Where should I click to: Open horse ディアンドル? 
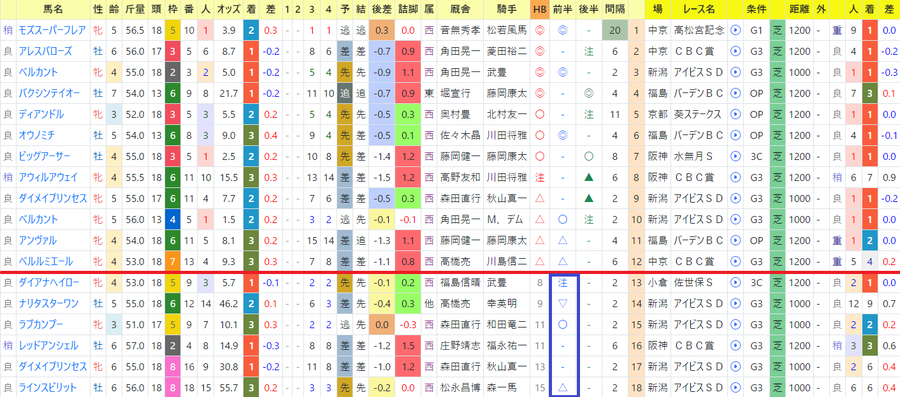[x=41, y=114]
